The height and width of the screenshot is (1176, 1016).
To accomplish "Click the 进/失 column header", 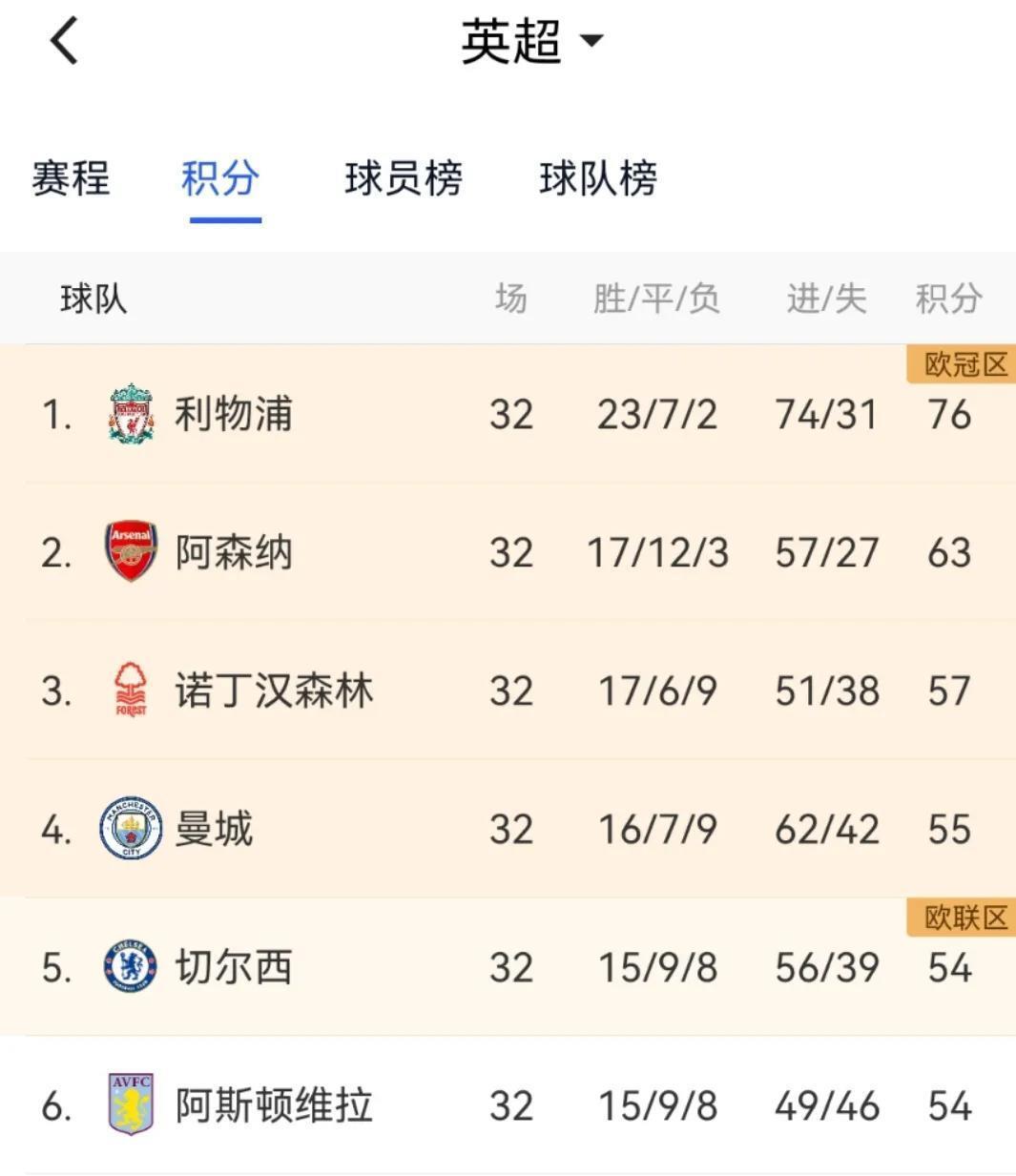I will click(825, 298).
